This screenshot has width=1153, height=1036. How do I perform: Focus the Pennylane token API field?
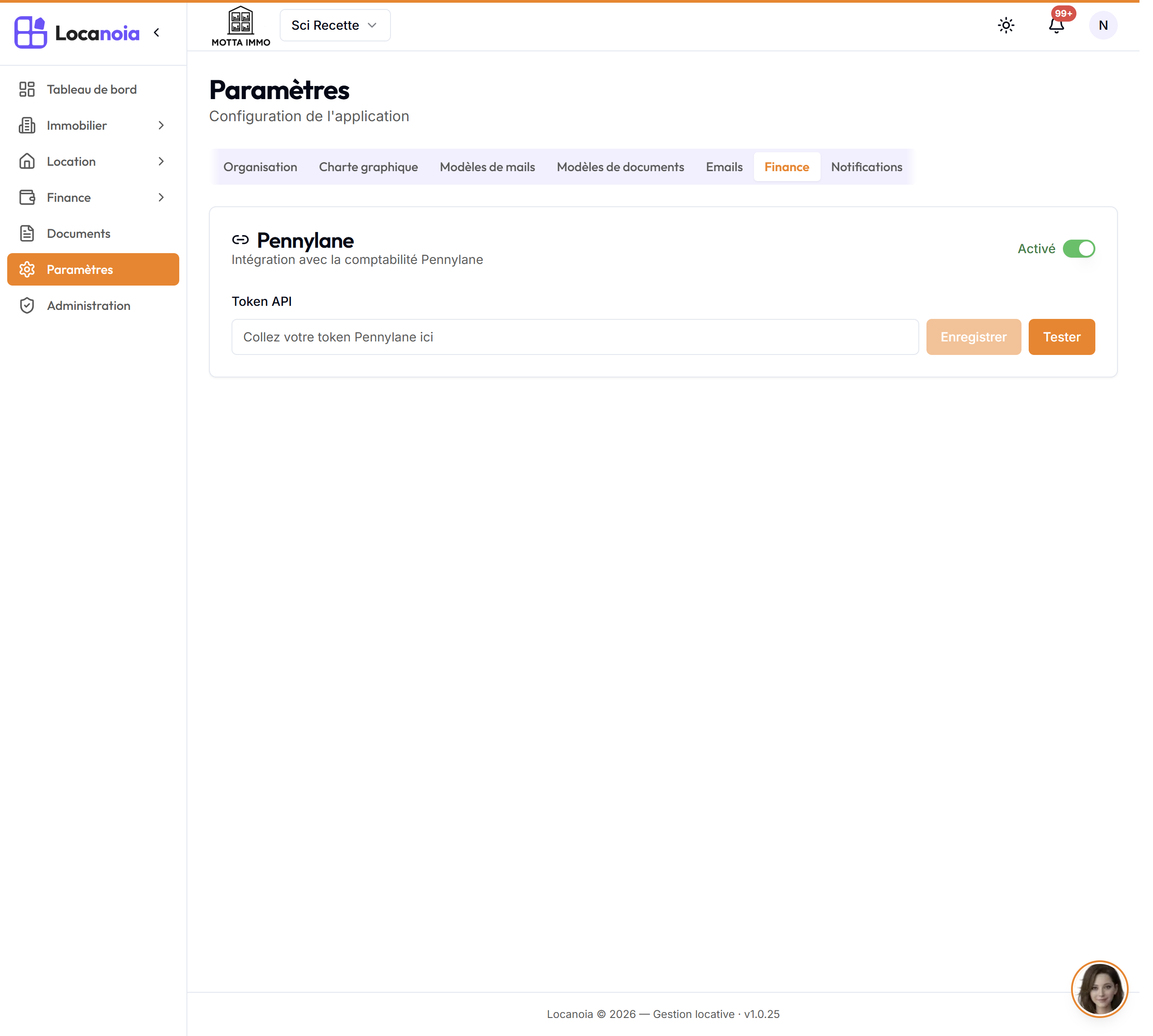pos(575,337)
